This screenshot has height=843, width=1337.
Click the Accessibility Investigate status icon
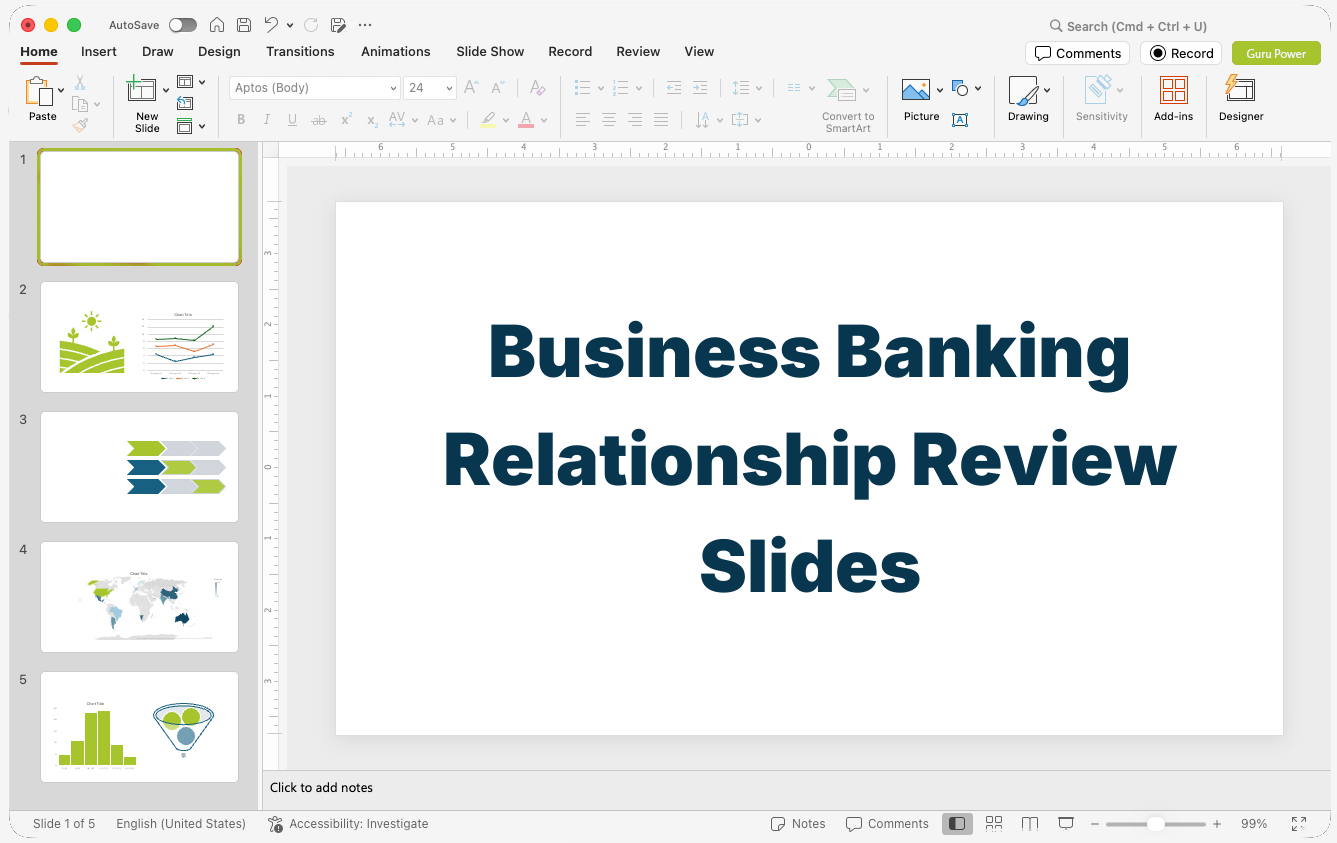click(276, 824)
